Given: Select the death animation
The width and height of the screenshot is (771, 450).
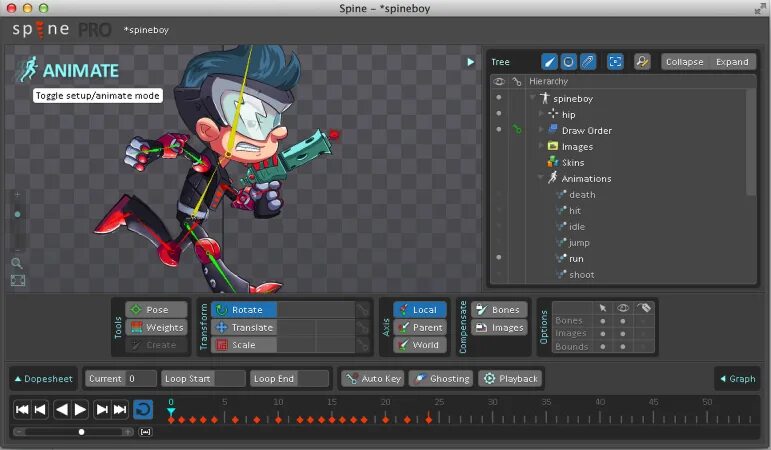Looking at the screenshot, I should click(582, 195).
